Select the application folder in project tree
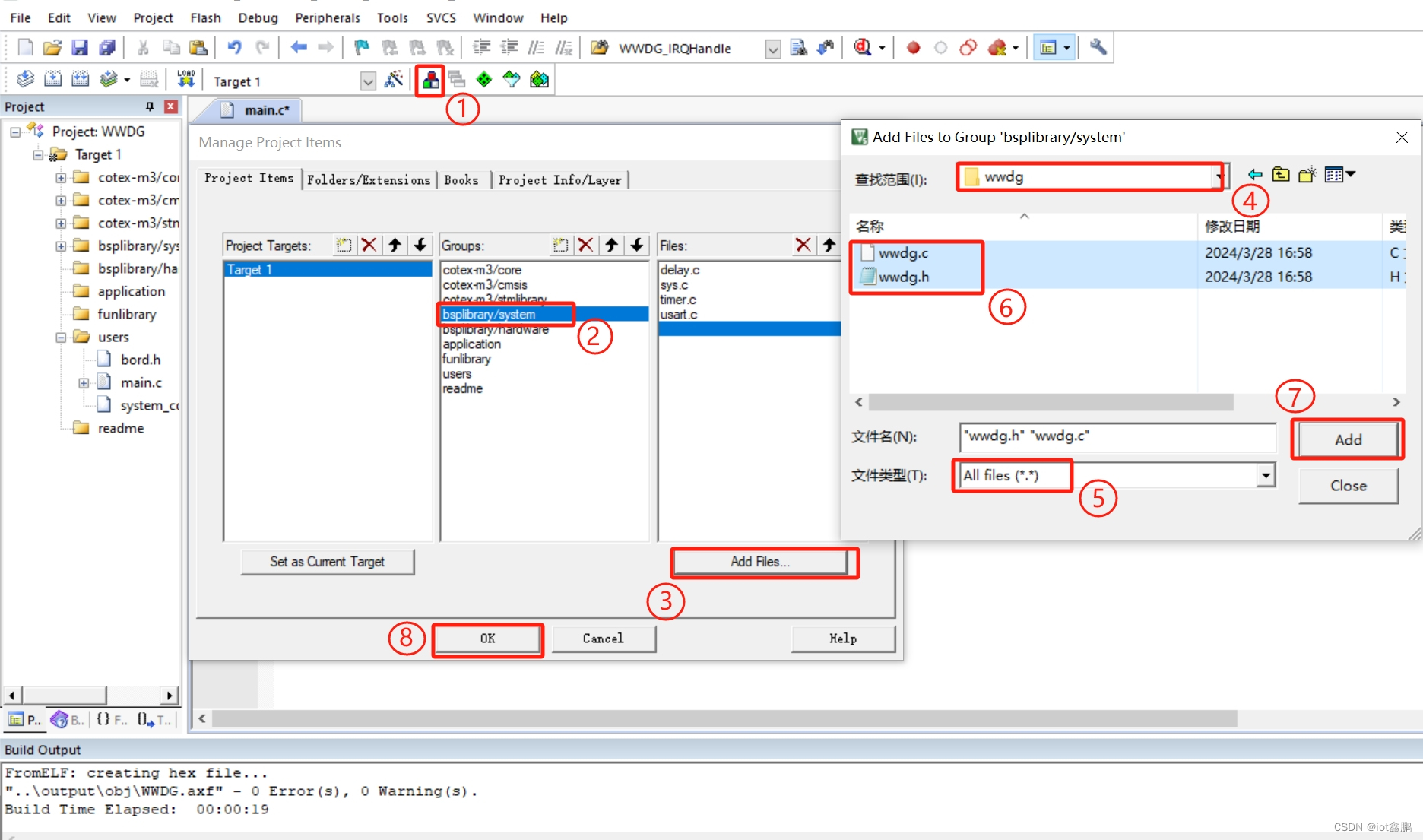Image resolution: width=1423 pixels, height=840 pixels. click(x=131, y=291)
